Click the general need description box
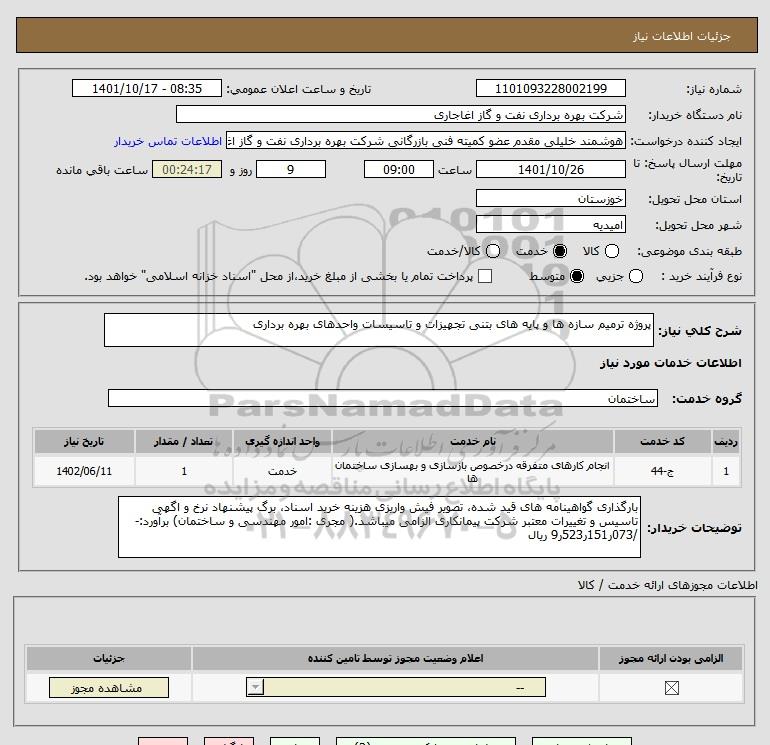 [x=379, y=330]
